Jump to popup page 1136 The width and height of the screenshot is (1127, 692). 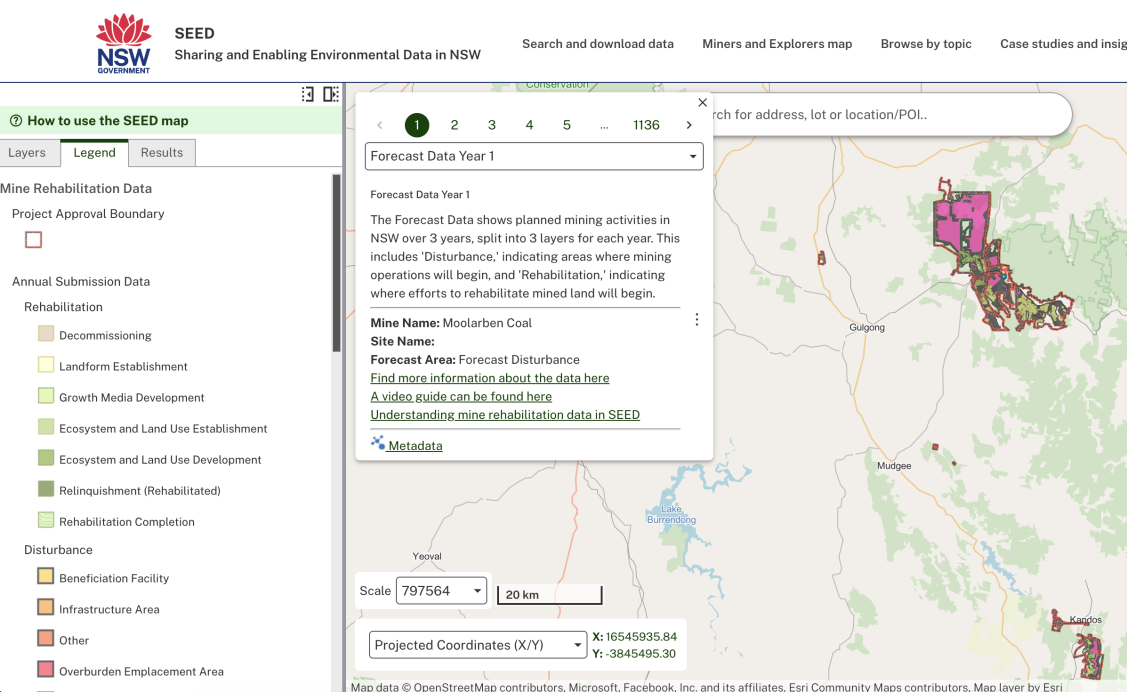point(646,125)
